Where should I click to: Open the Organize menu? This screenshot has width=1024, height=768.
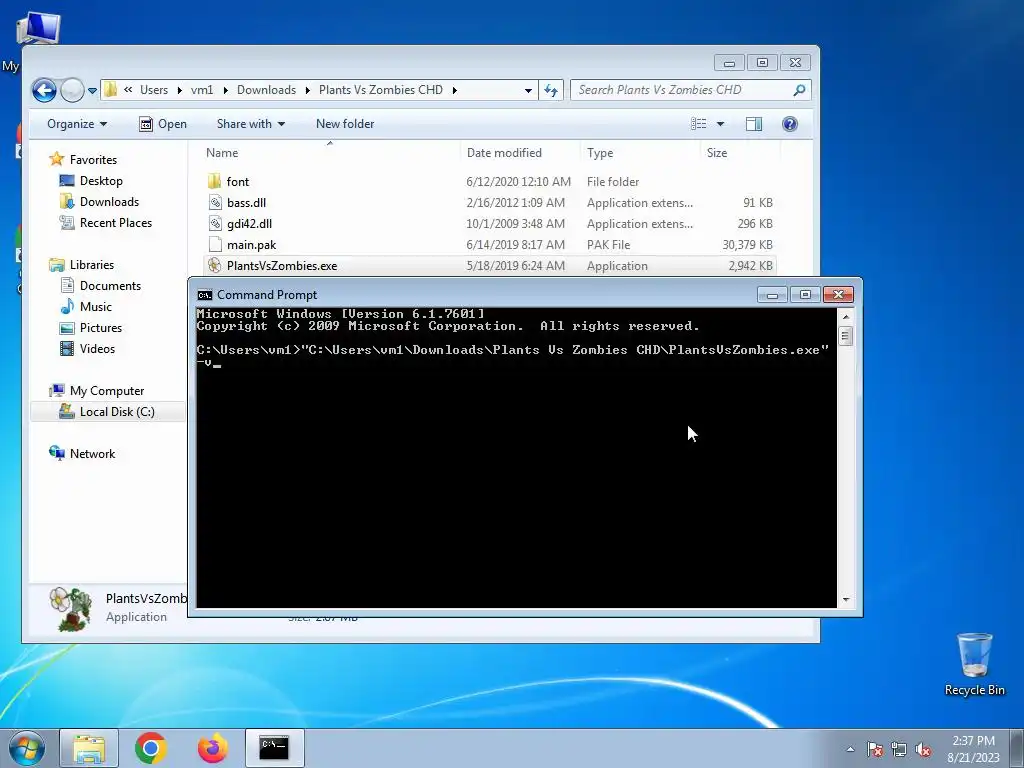pos(77,124)
